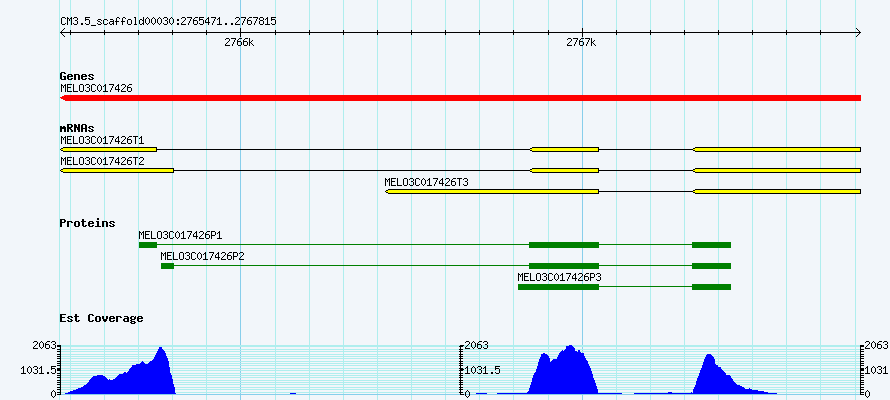Click the 1031.5 label on the middle coverage axis
This screenshot has height=400, width=890.
[x=483, y=370]
